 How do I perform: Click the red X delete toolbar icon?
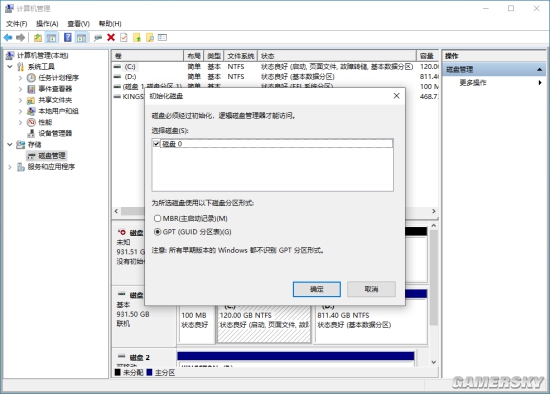pyautogui.click(x=111, y=37)
